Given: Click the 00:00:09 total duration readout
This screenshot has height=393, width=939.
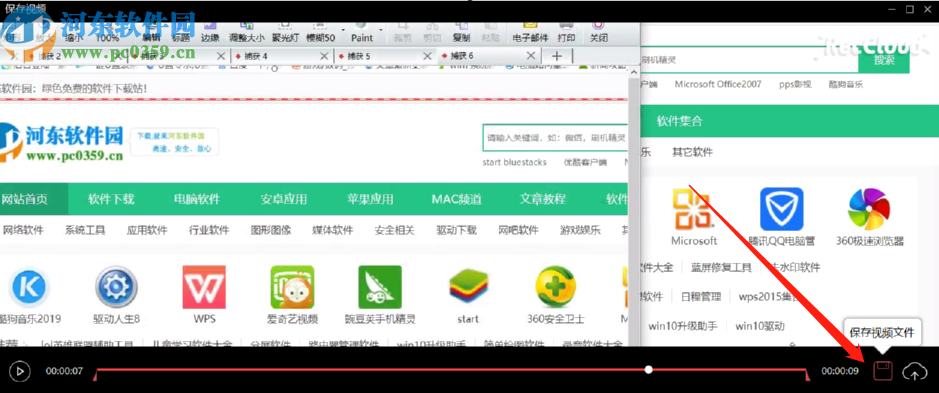Looking at the screenshot, I should click(x=840, y=371).
